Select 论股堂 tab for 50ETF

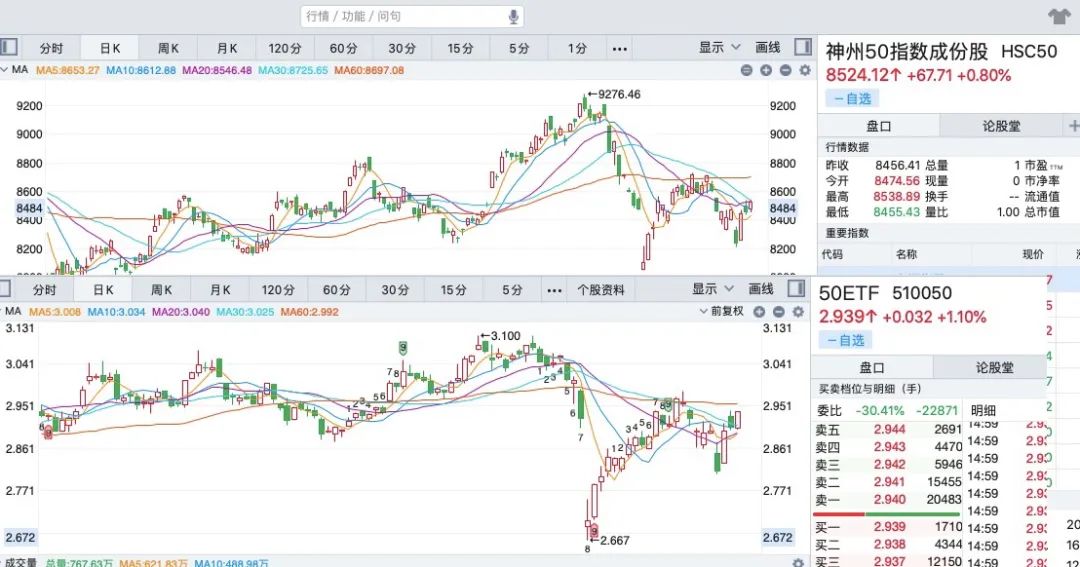click(994, 367)
